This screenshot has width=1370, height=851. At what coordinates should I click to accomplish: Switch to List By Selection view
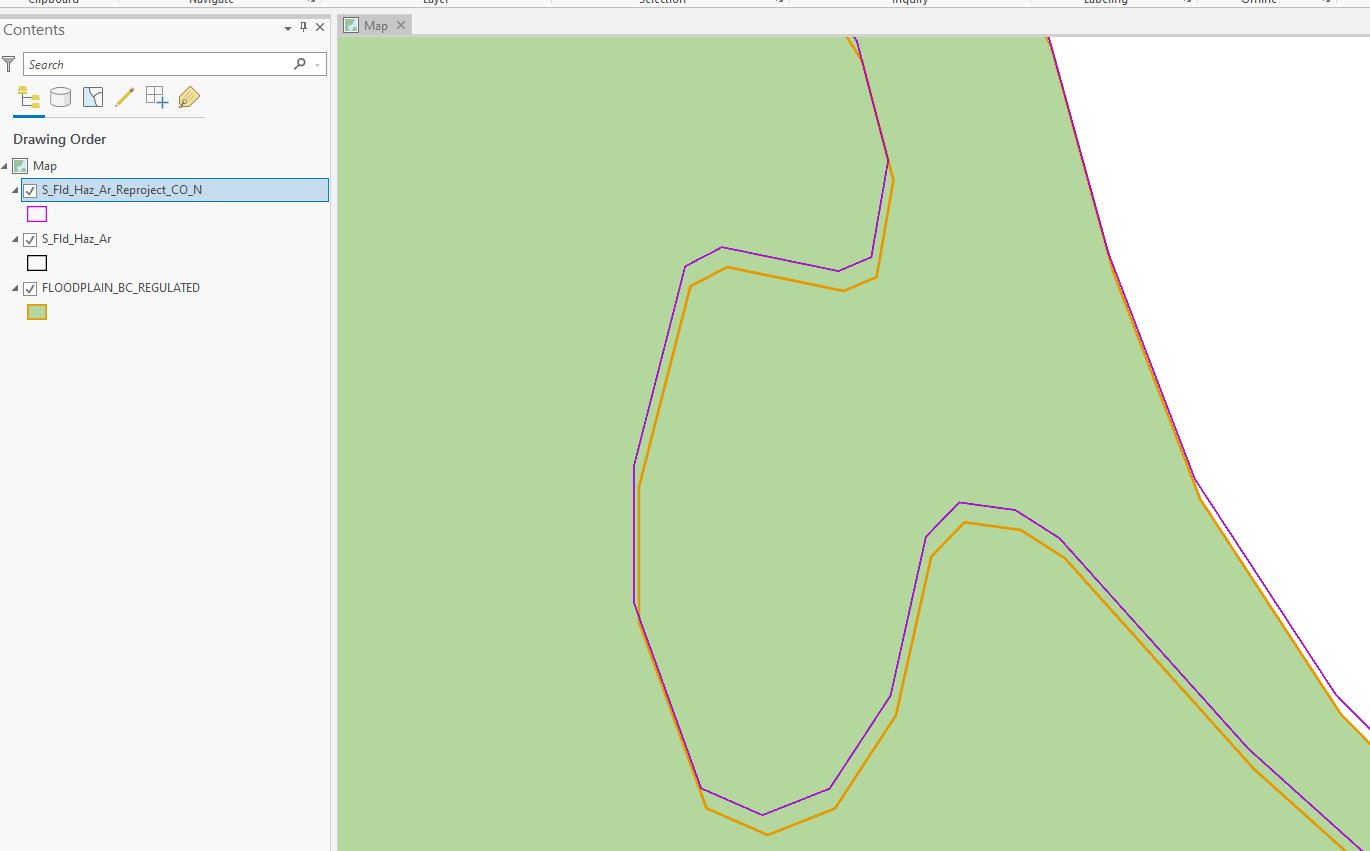coord(93,97)
